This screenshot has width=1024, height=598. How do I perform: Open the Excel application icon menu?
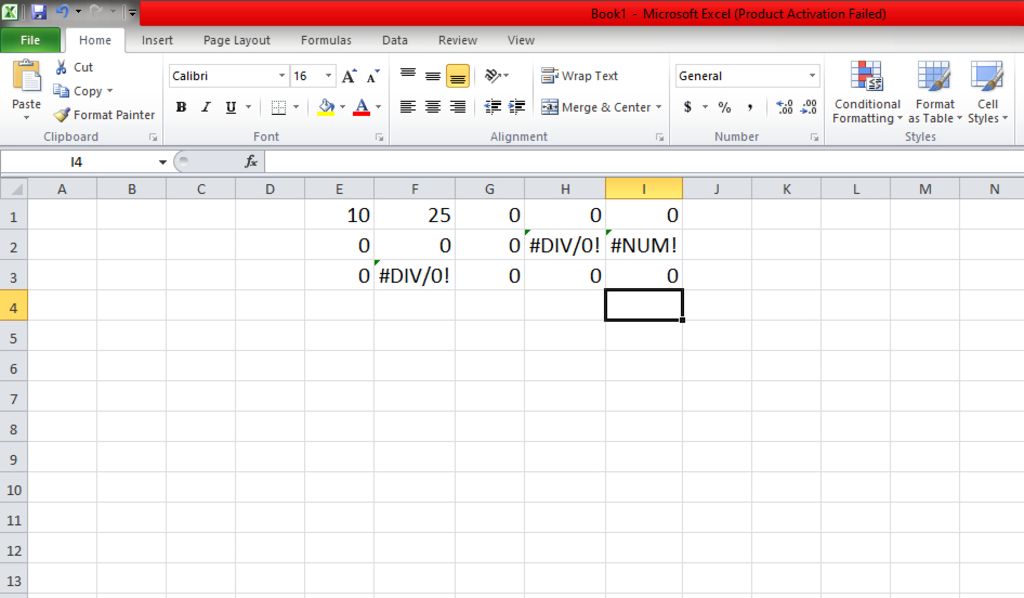coord(10,11)
